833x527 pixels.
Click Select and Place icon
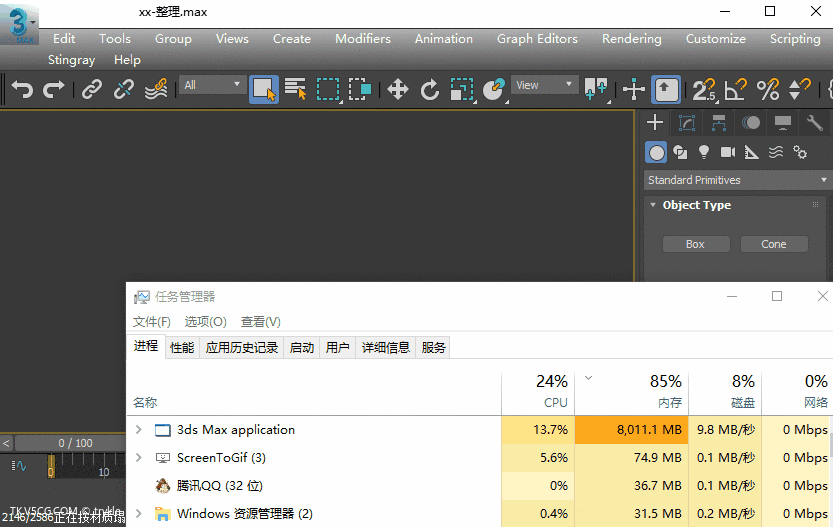(x=494, y=89)
